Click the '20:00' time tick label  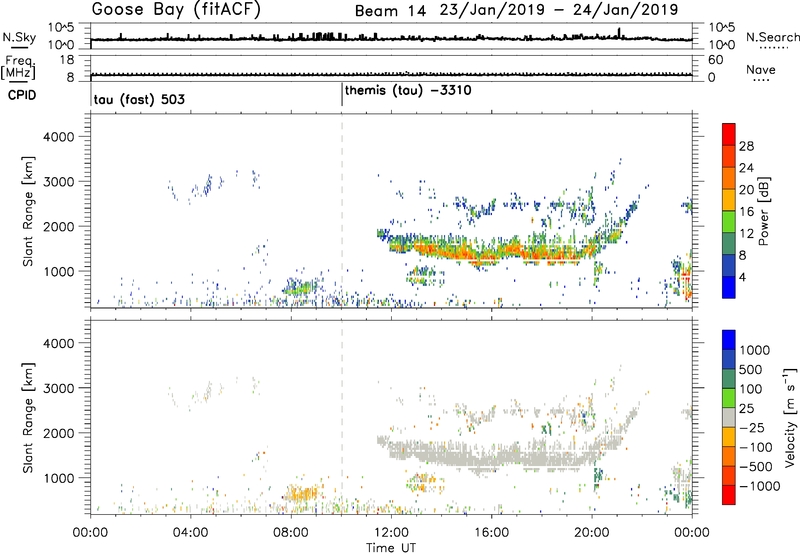click(x=592, y=533)
